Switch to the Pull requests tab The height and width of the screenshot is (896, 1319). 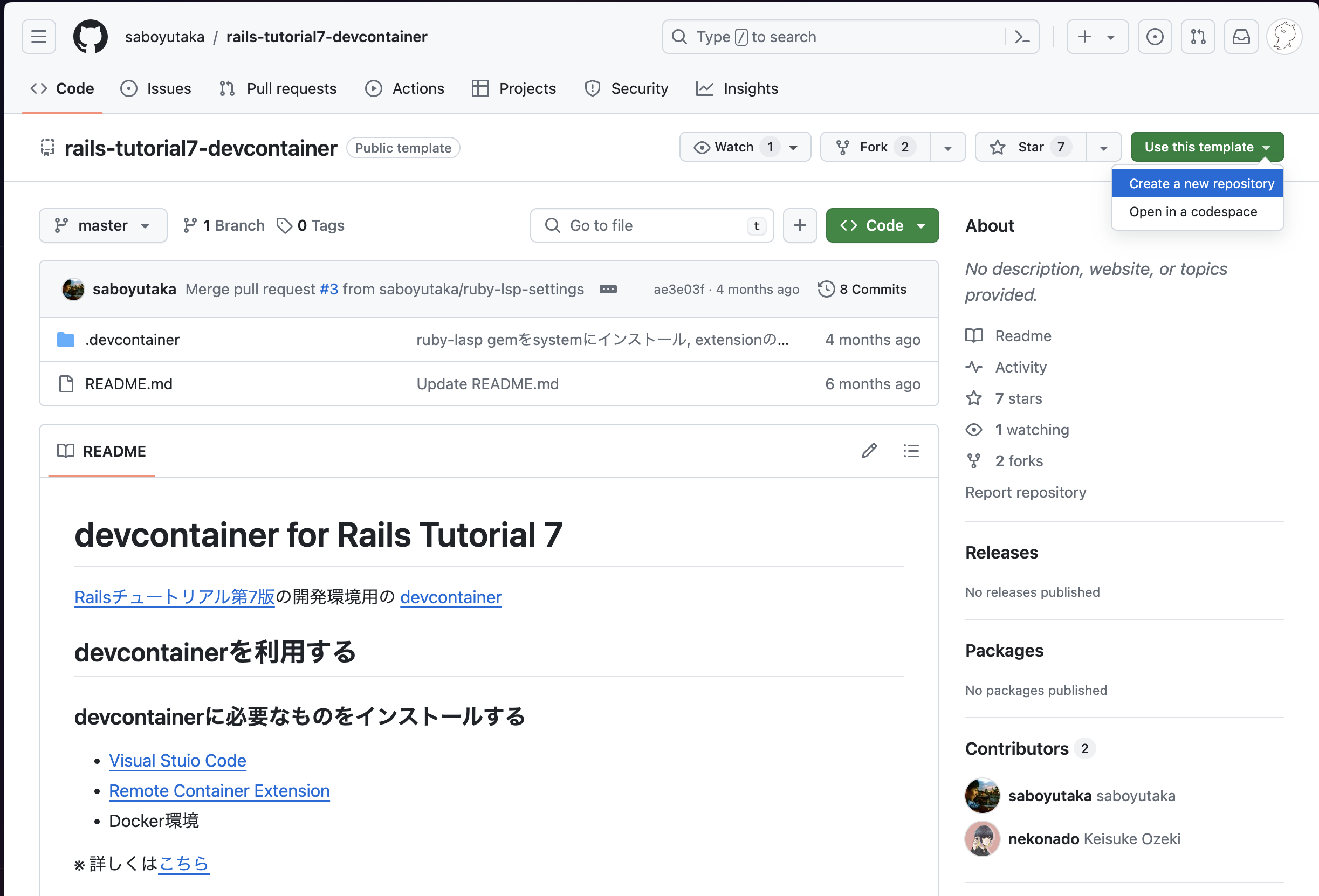tap(278, 88)
